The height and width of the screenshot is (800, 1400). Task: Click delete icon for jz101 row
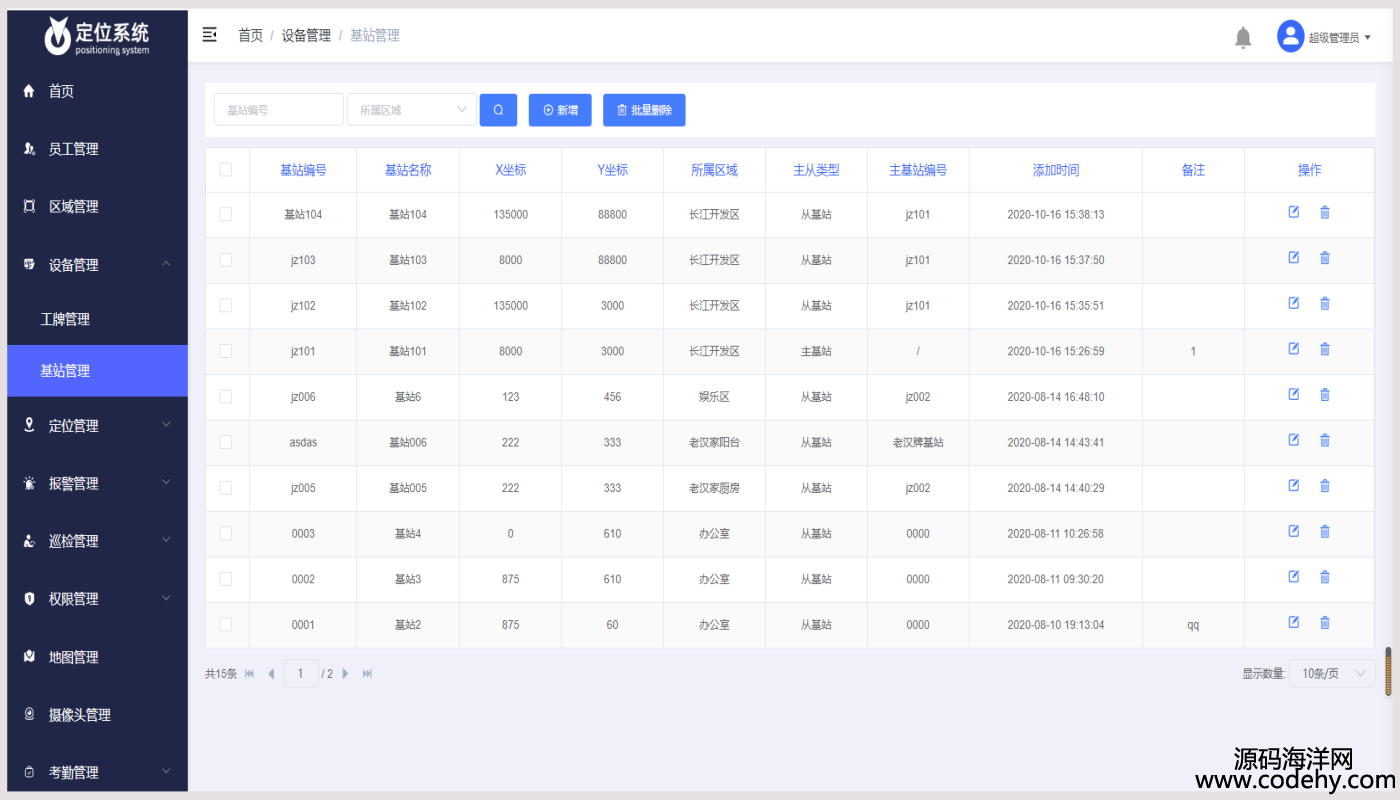[1325, 349]
